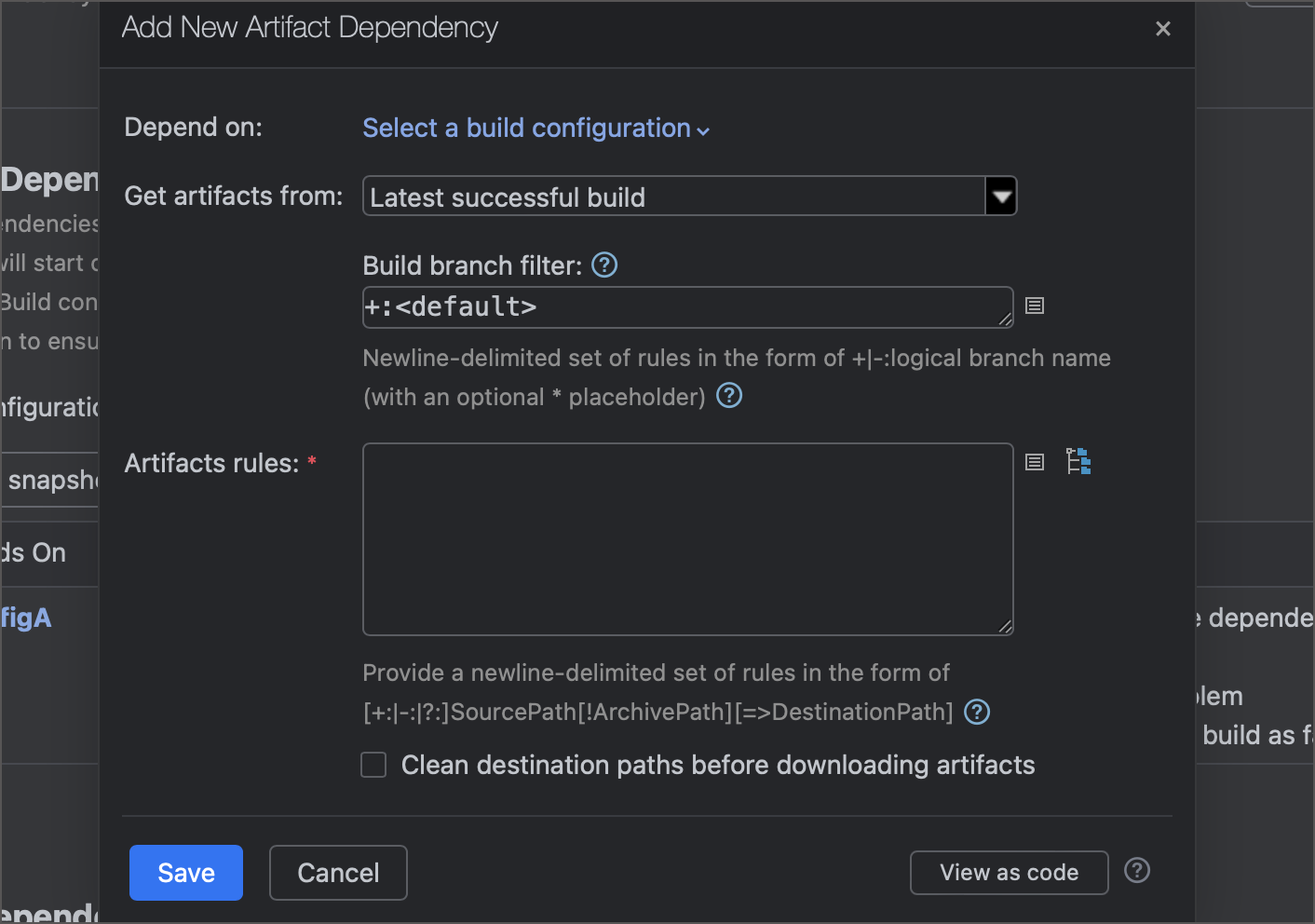Expand Select a build configuration chevron
The width and height of the screenshot is (1315, 924).
703,130
